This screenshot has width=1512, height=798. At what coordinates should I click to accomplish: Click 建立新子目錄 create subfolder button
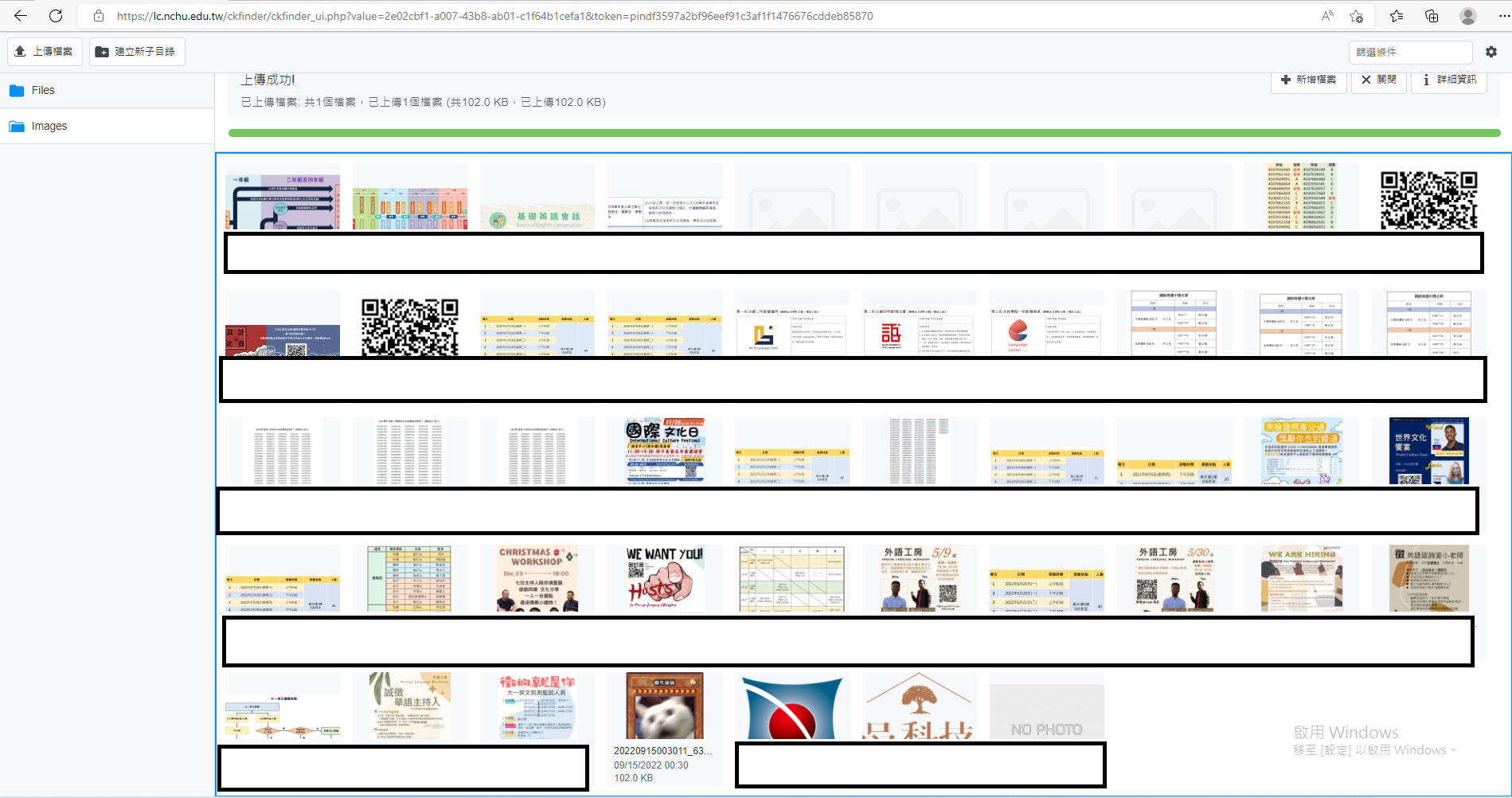coord(137,52)
